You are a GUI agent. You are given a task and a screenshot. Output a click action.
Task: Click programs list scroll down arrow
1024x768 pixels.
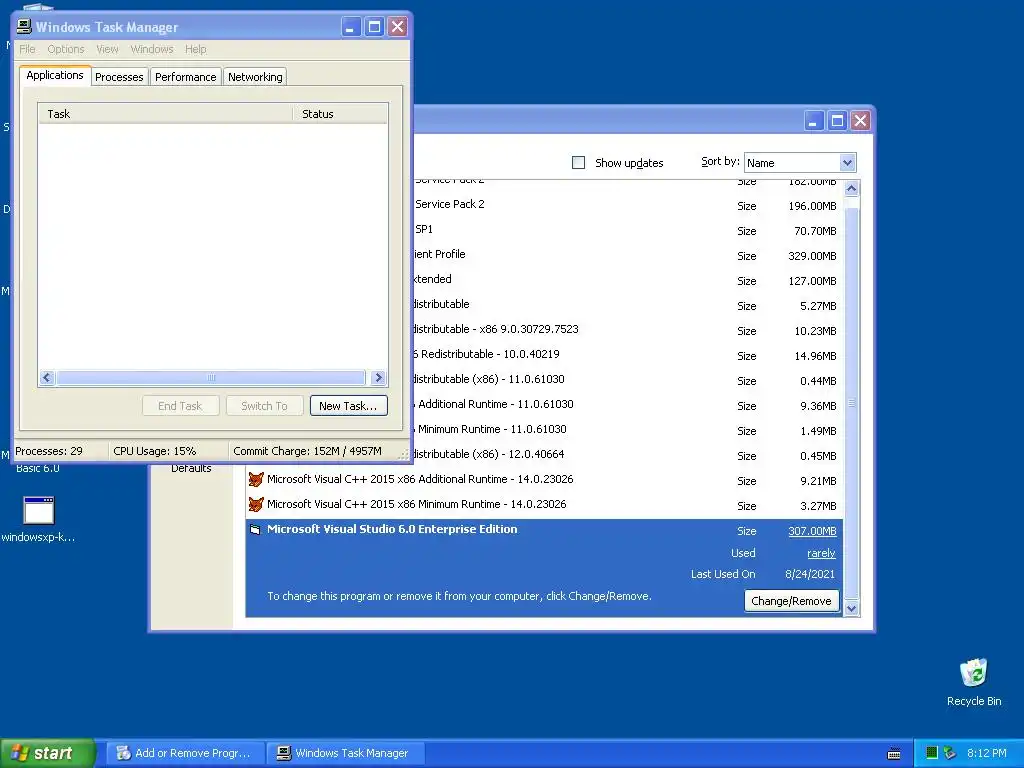[851, 609]
